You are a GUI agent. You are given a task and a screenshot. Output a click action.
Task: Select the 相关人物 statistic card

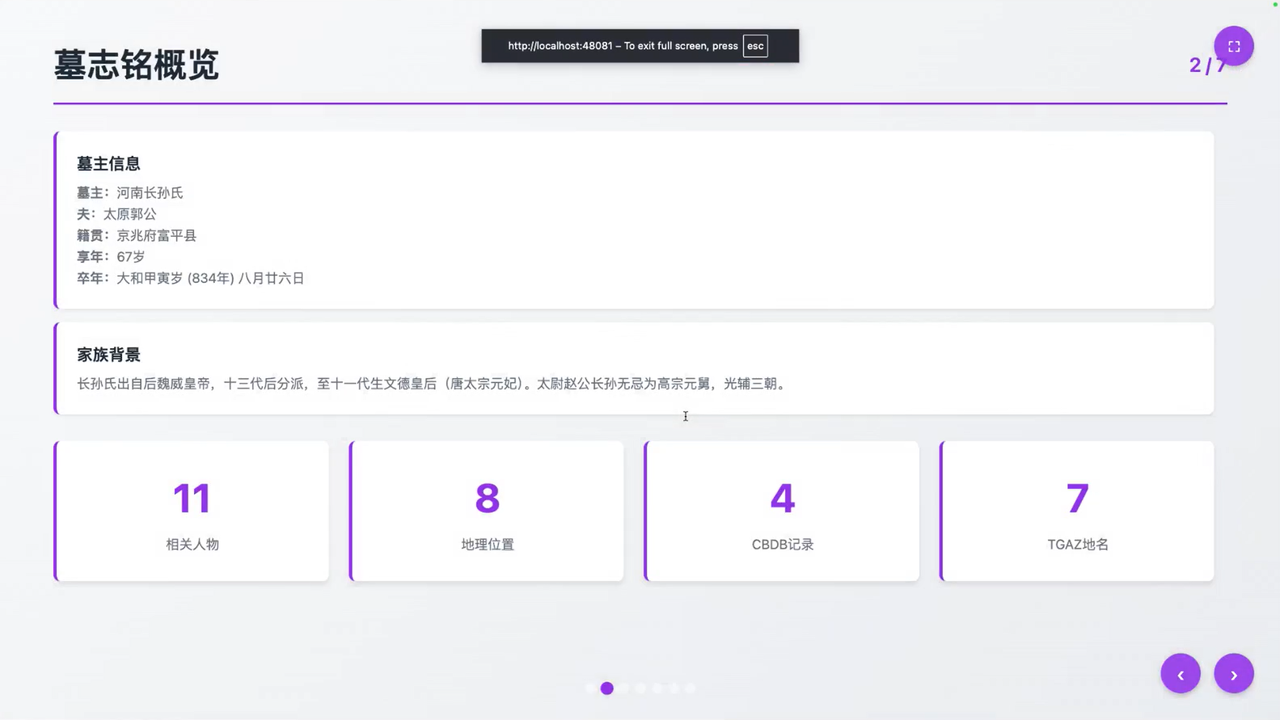coord(192,510)
